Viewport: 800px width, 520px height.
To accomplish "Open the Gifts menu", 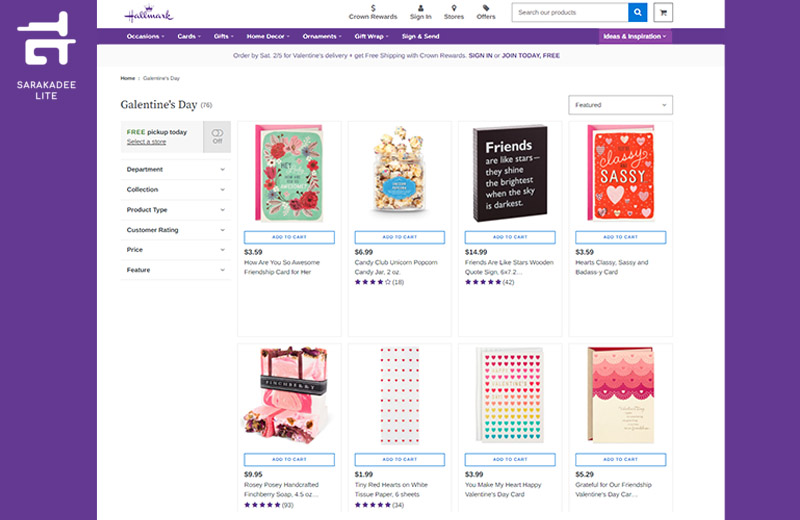I will pyautogui.click(x=223, y=36).
